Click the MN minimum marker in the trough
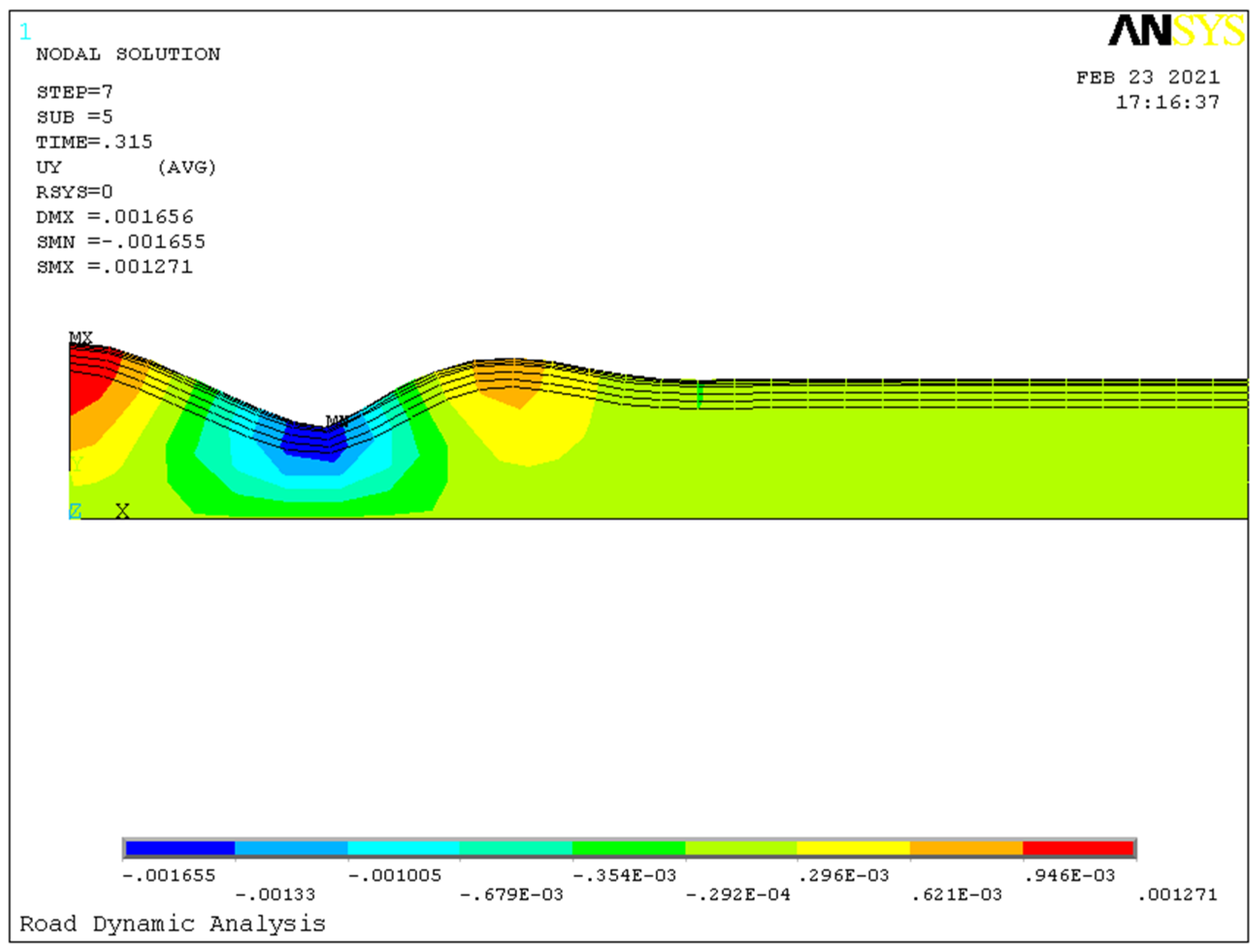The image size is (1256, 952). [336, 420]
